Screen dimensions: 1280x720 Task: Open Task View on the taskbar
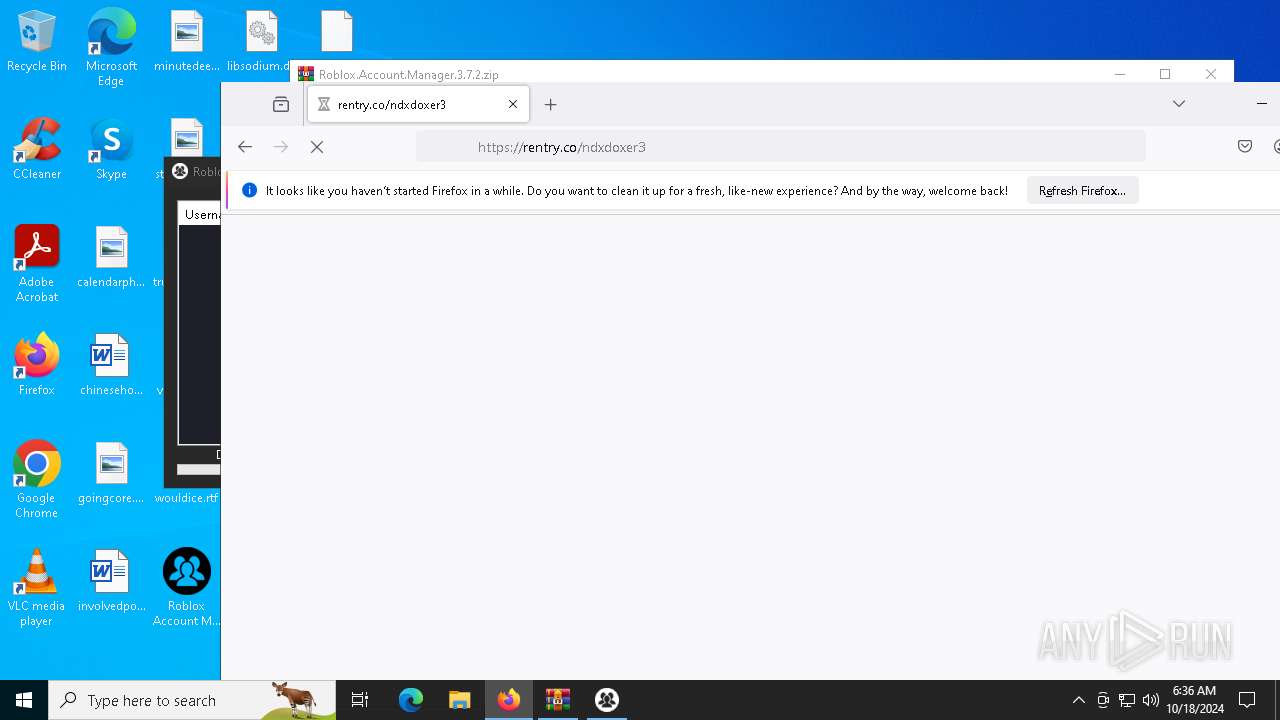(x=360, y=700)
